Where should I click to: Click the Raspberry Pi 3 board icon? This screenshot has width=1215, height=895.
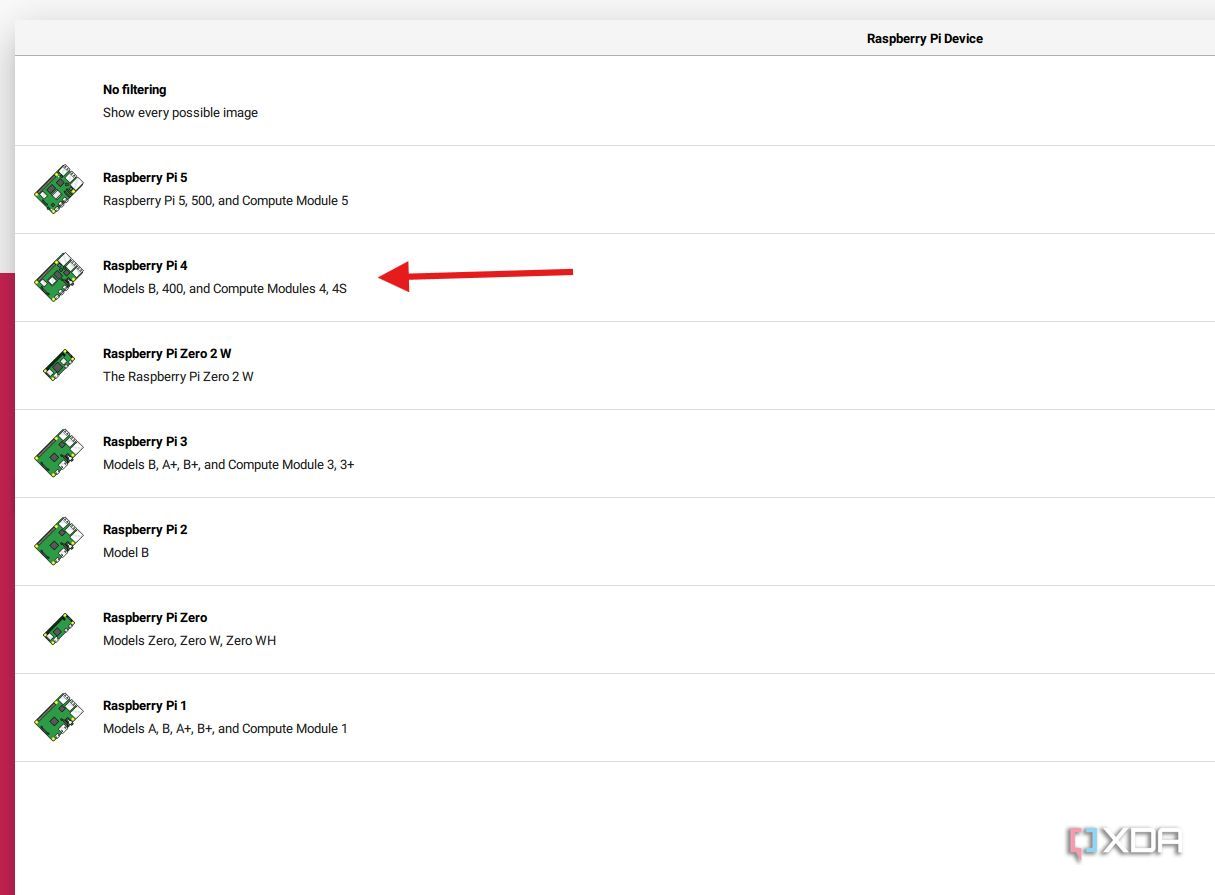point(59,453)
